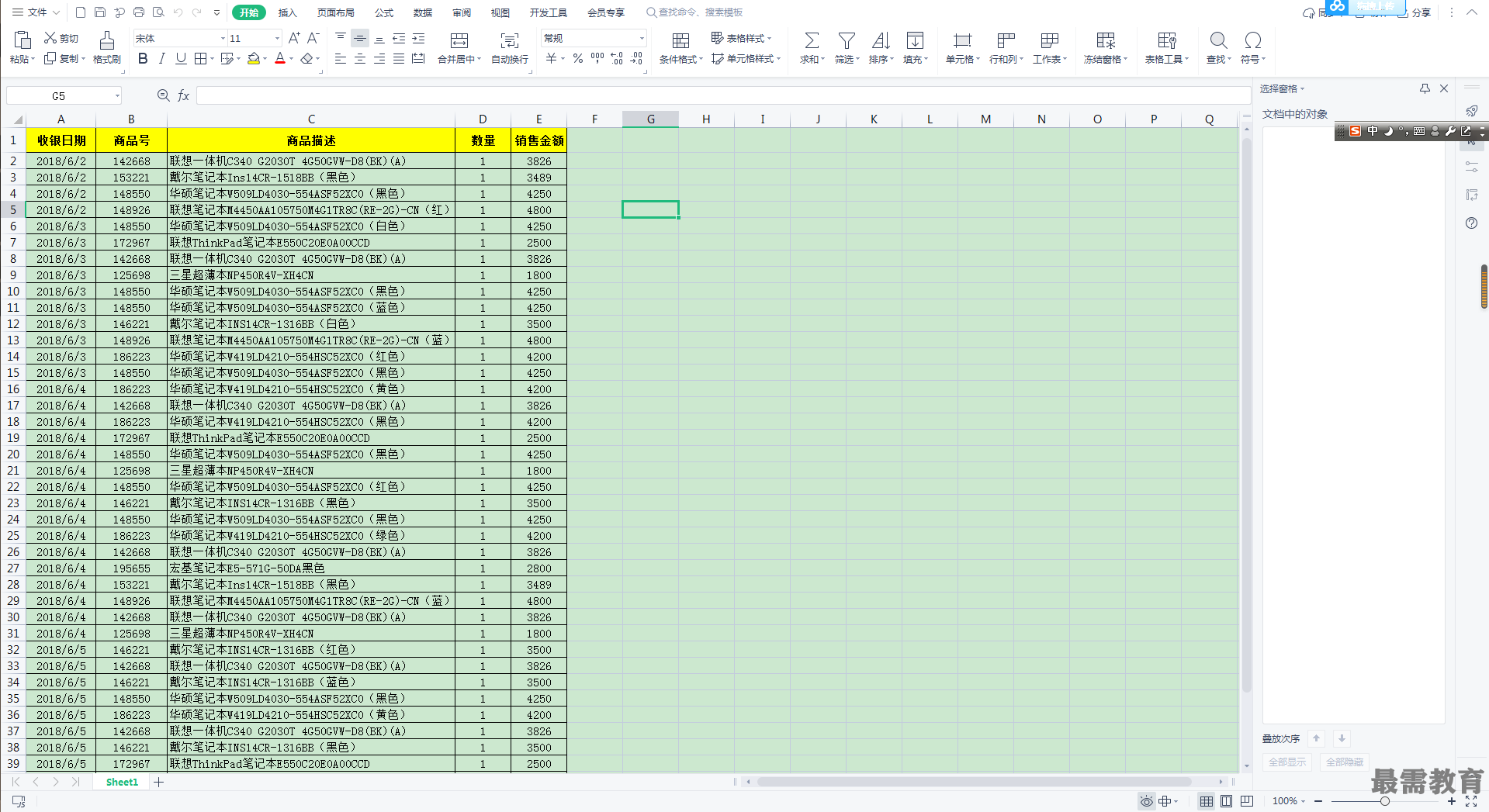Click the increase decimal places icon
The image size is (1489, 812).
pos(617,58)
